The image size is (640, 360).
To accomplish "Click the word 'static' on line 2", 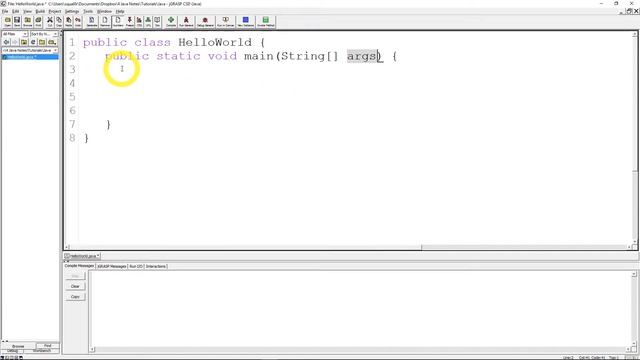I will (178, 56).
